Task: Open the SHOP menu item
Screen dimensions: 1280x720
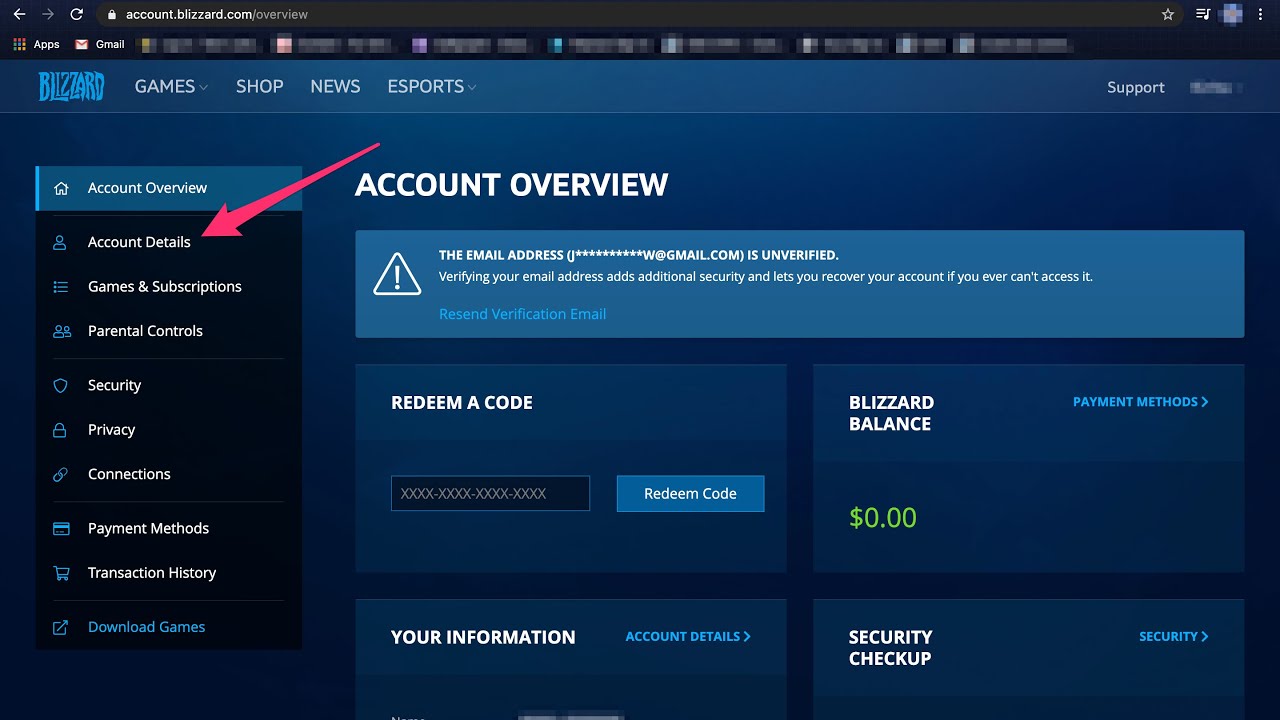Action: tap(260, 87)
